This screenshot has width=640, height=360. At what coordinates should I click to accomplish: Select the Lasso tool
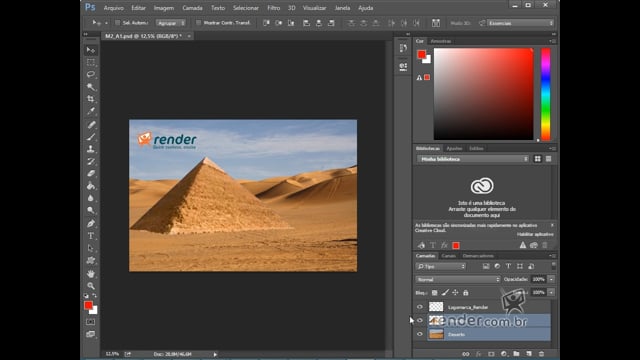(91, 75)
